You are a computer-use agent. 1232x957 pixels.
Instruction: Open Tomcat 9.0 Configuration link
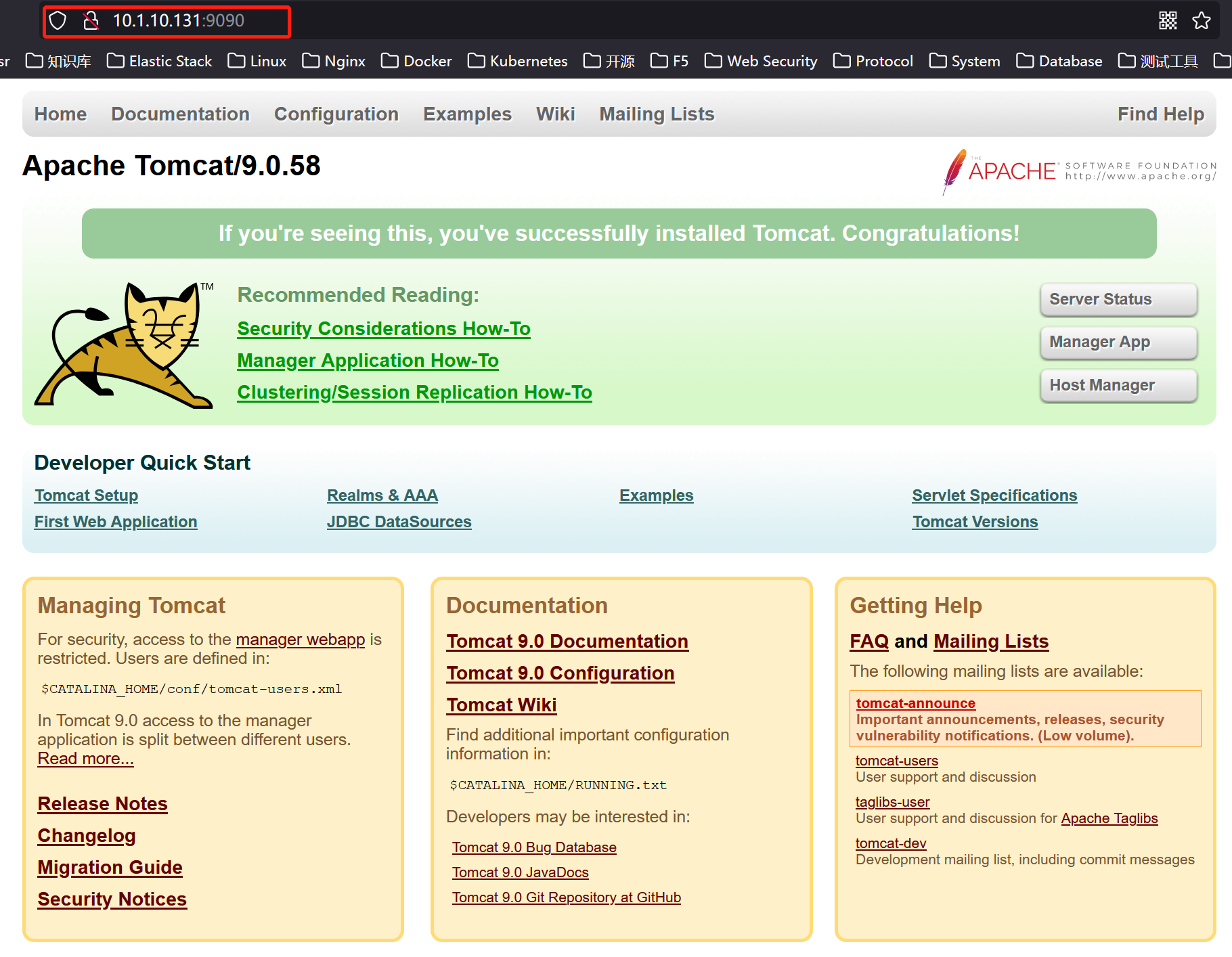coord(560,673)
